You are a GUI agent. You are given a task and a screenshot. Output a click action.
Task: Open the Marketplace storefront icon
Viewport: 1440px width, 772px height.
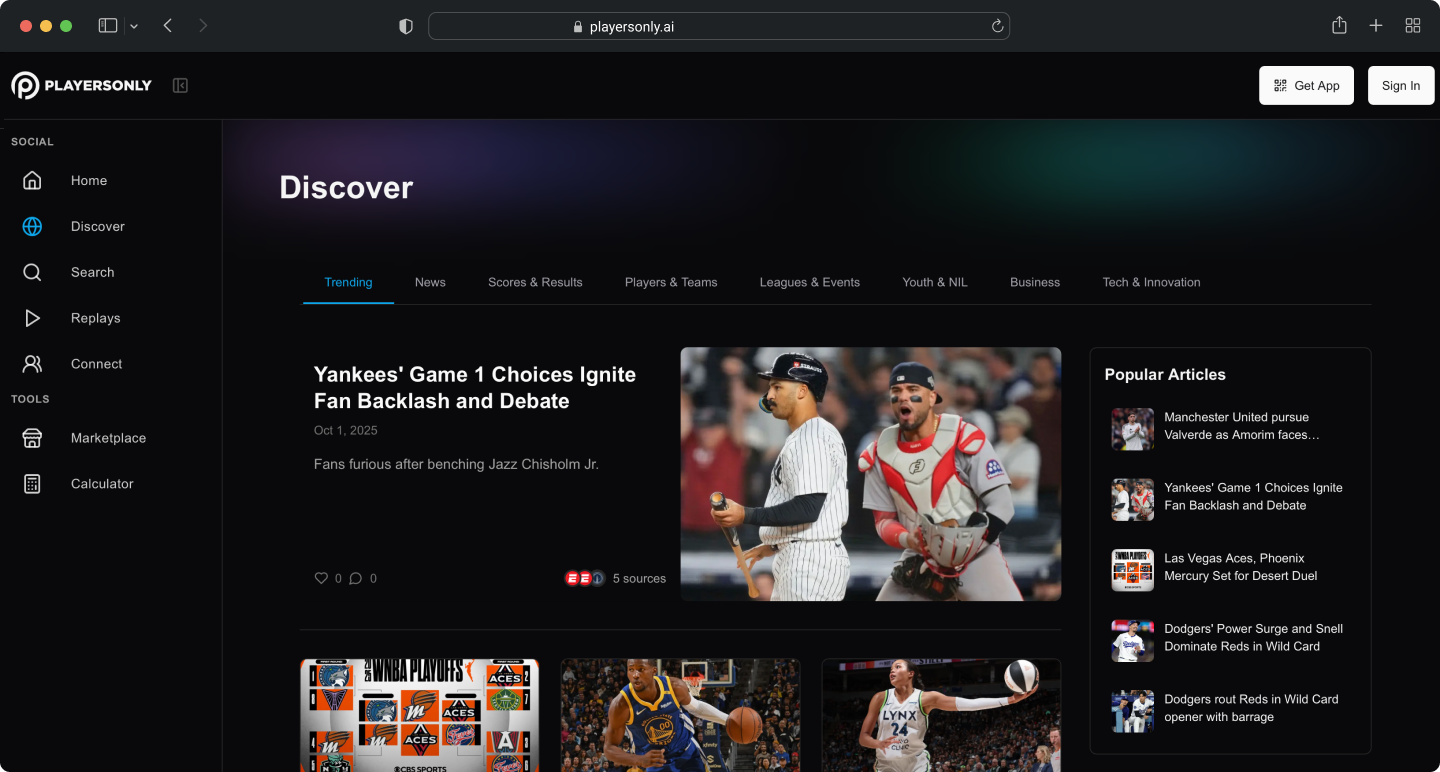point(32,438)
